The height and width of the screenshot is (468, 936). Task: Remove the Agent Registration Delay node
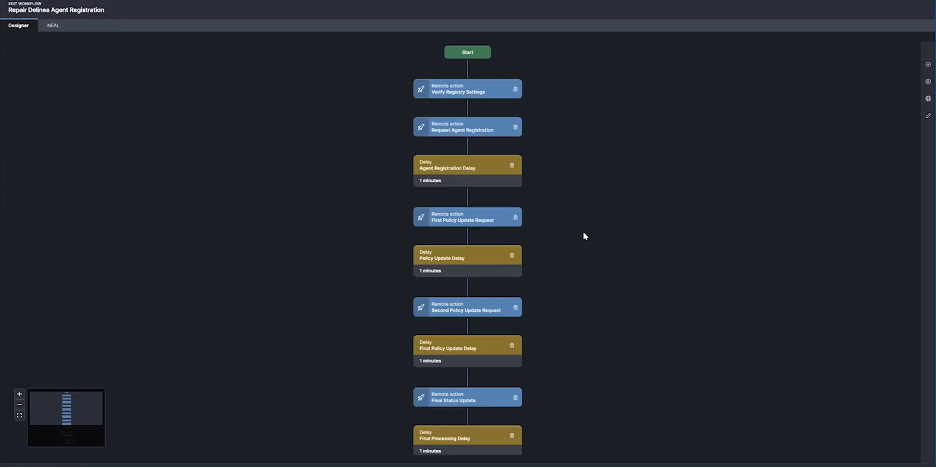tap(512, 165)
